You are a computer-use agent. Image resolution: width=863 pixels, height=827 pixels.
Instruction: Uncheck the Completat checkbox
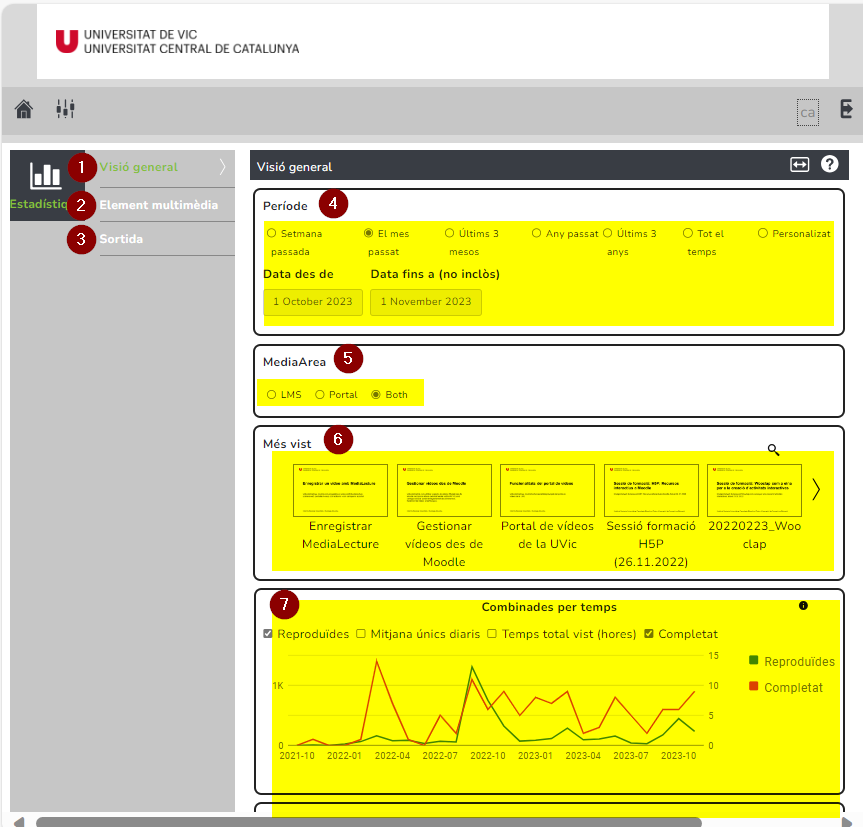point(649,634)
